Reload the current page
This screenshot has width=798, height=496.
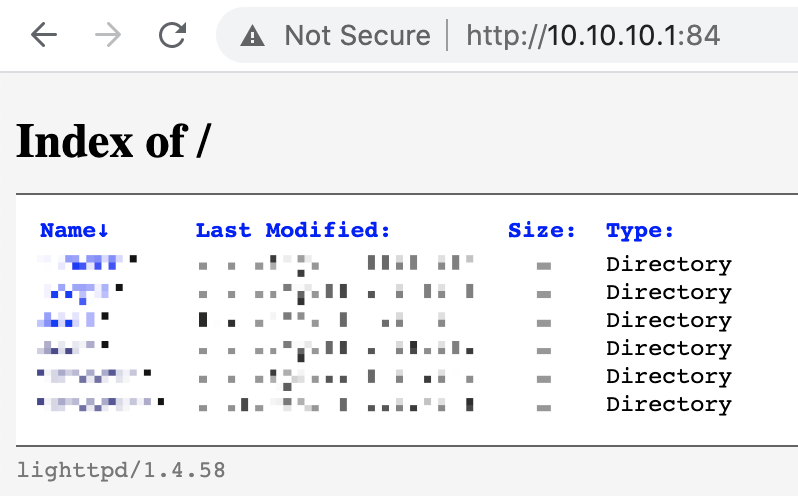[x=173, y=36]
